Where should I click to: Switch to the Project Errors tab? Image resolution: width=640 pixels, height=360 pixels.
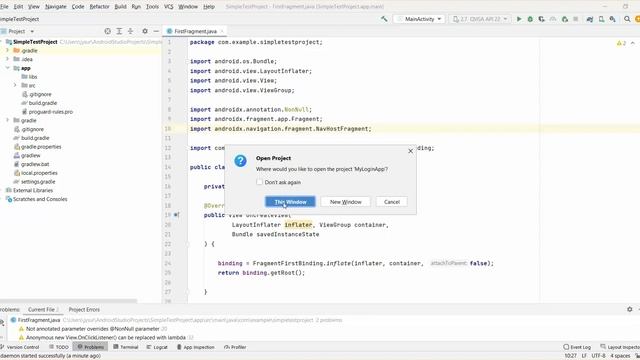pos(84,309)
